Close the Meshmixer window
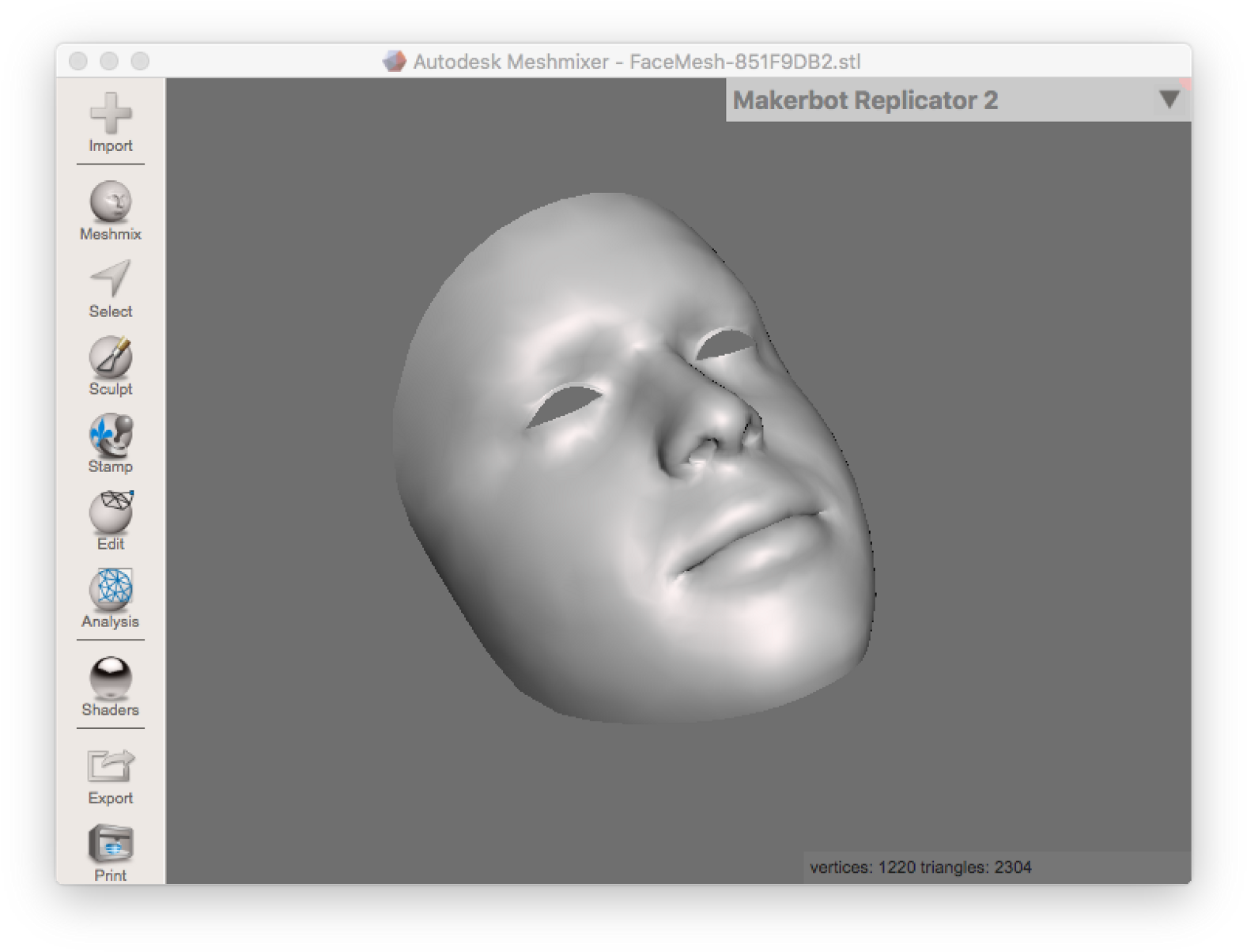The width and height of the screenshot is (1247, 952). (78, 62)
